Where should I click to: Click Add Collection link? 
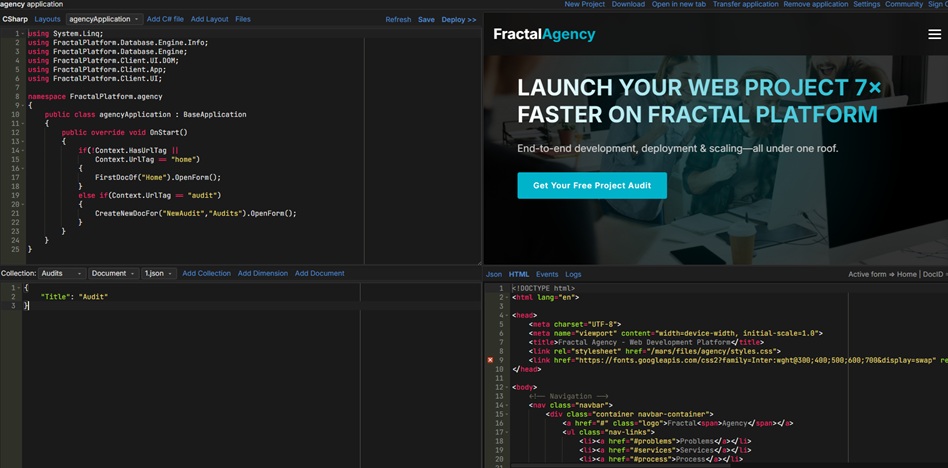(x=206, y=273)
